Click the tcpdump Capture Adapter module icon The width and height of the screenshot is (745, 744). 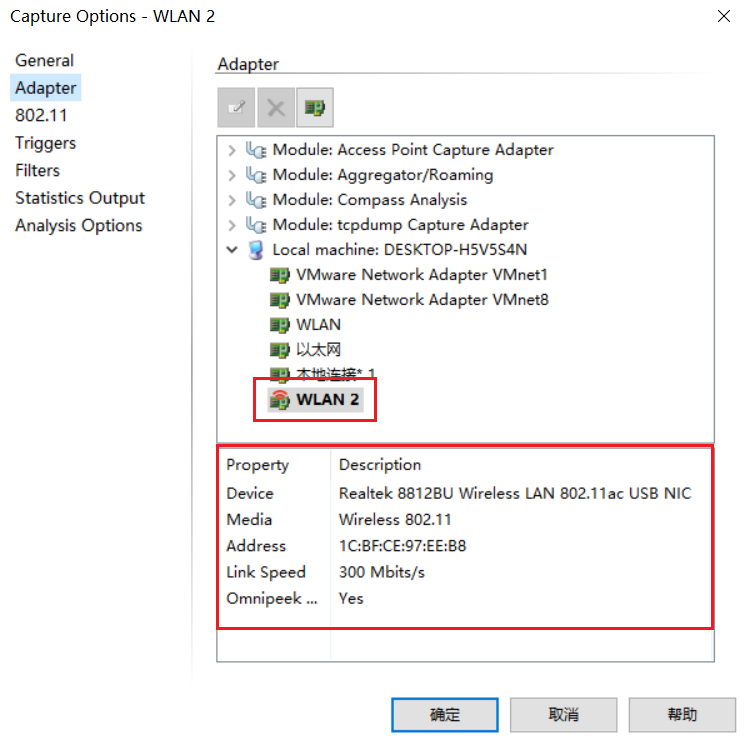(256, 225)
